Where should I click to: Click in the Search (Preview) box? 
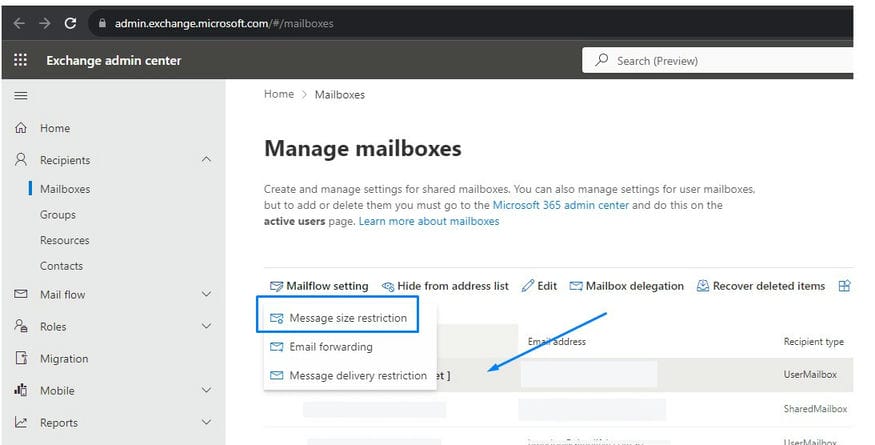point(718,60)
